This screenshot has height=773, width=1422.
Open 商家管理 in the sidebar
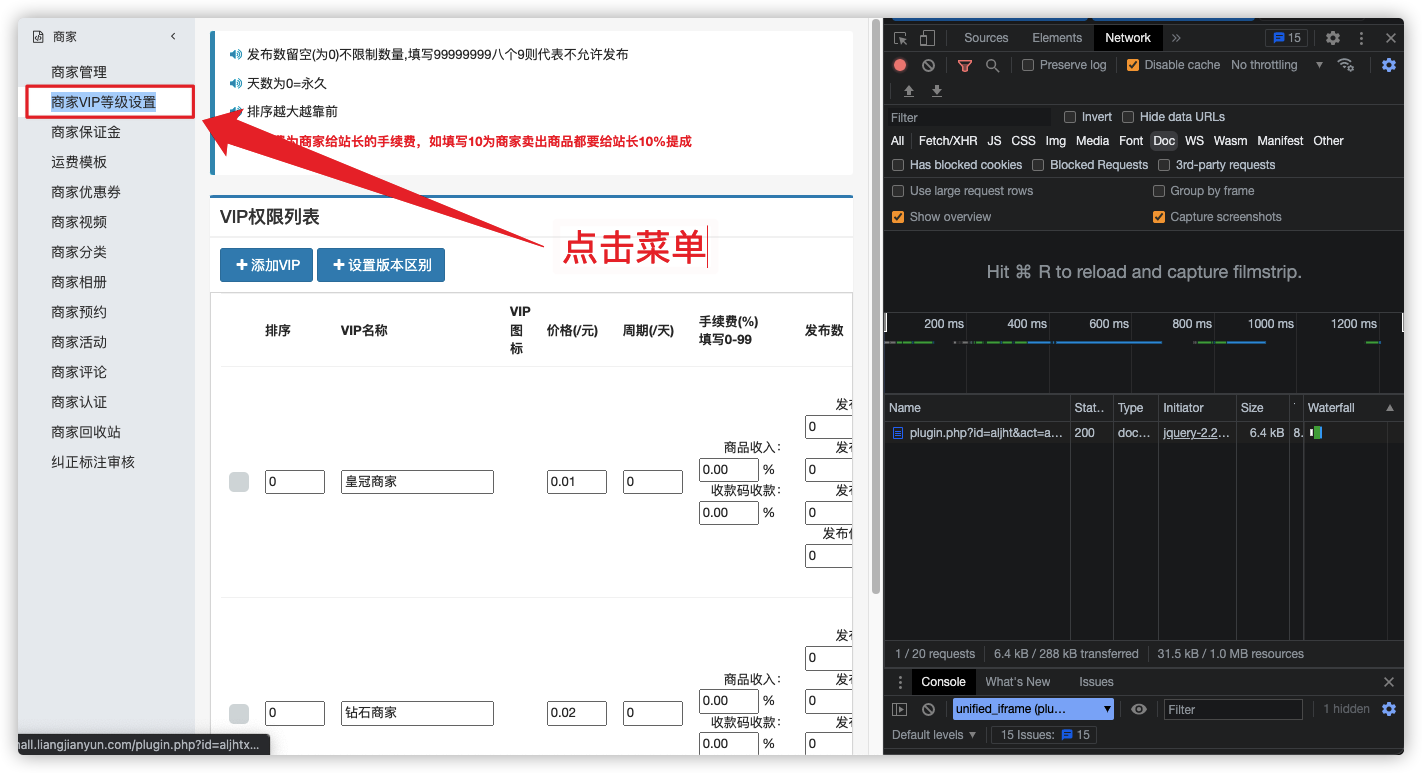pyautogui.click(x=79, y=72)
